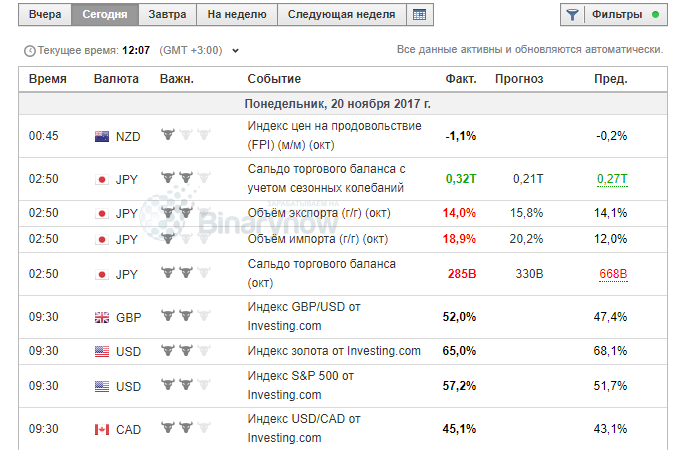677x450 pixels.
Task: Click the revised previous value 668B
Action: (612, 273)
